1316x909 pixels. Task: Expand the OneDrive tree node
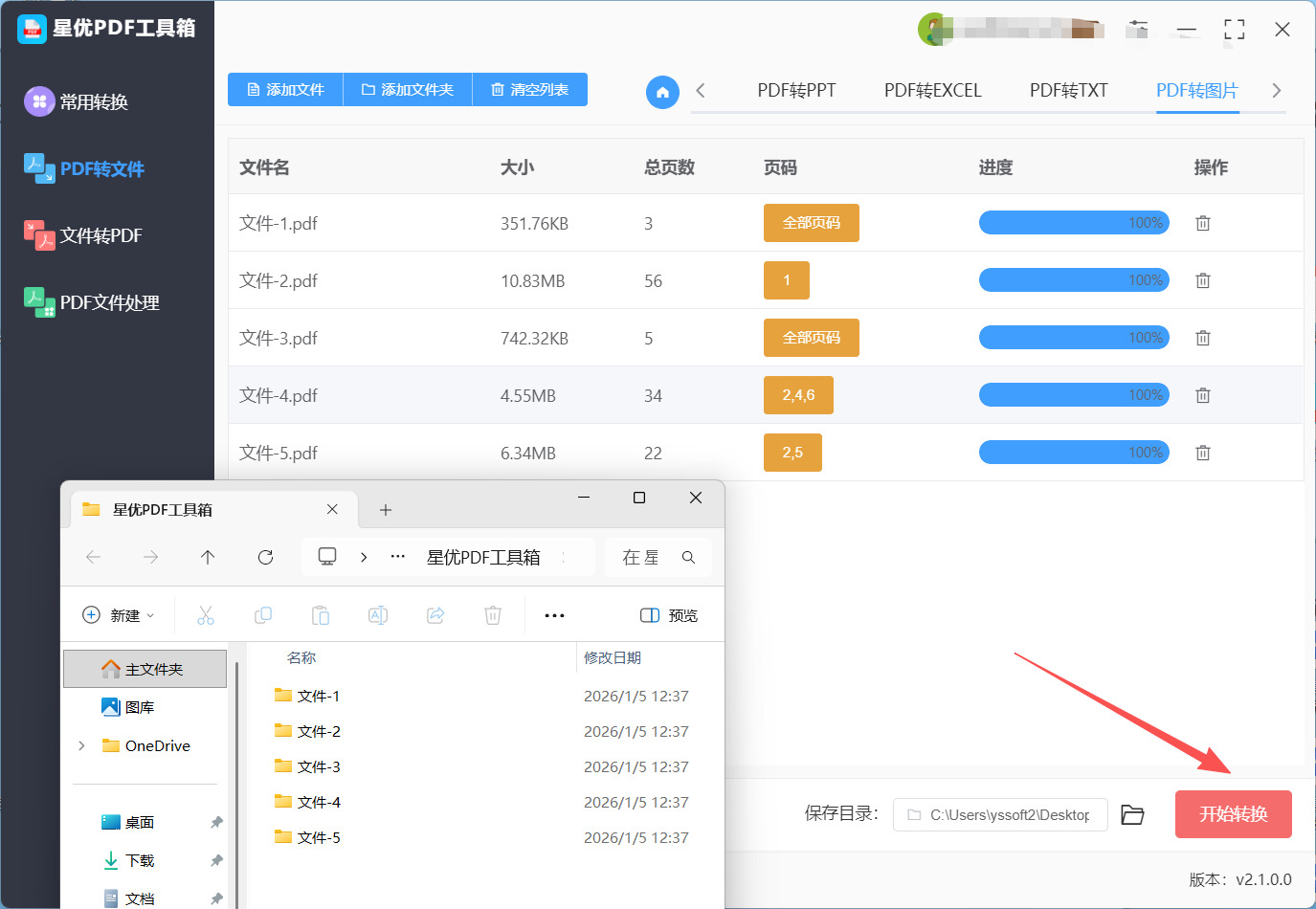[x=81, y=745]
